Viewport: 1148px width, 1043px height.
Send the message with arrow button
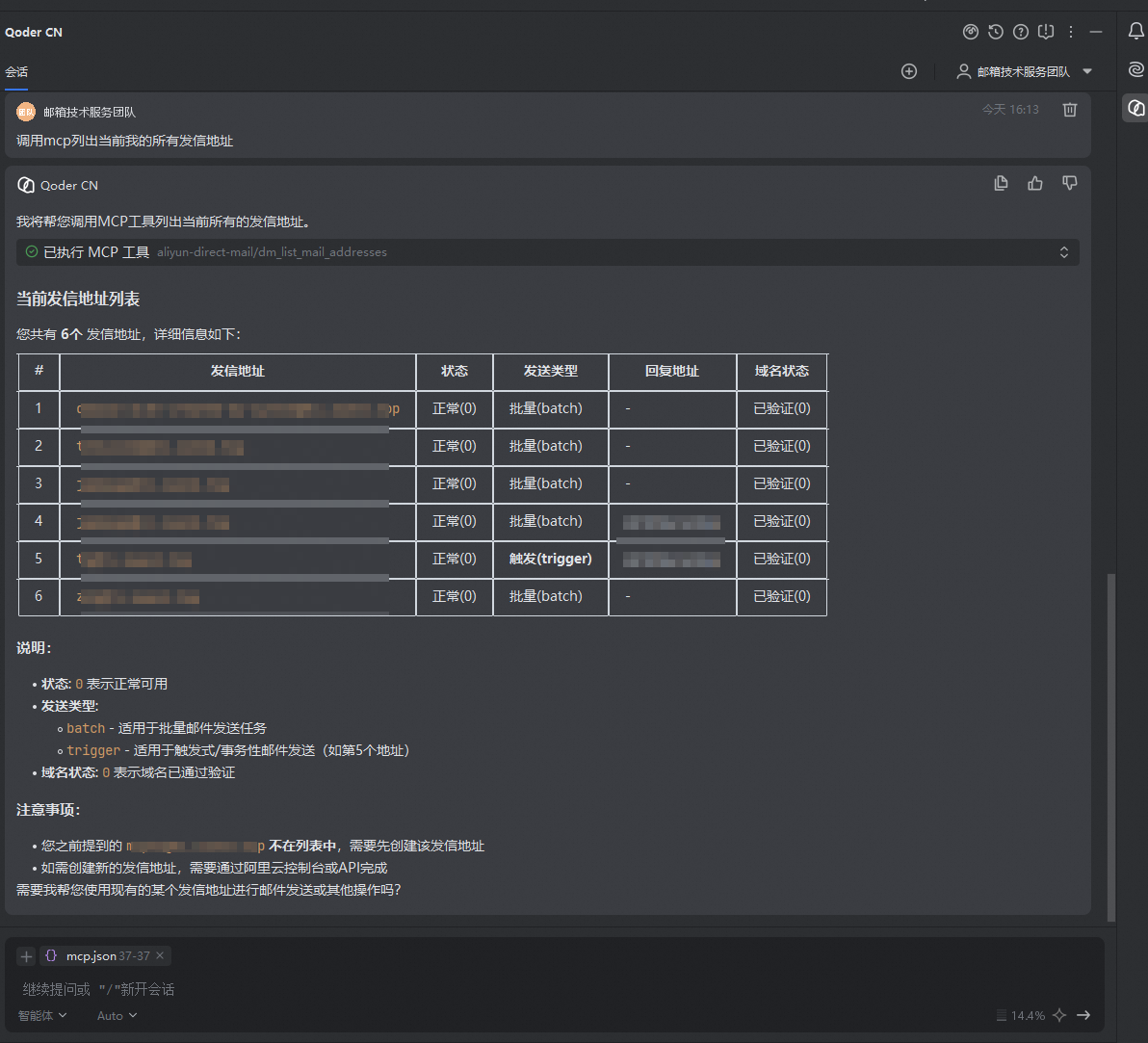coord(1083,1015)
